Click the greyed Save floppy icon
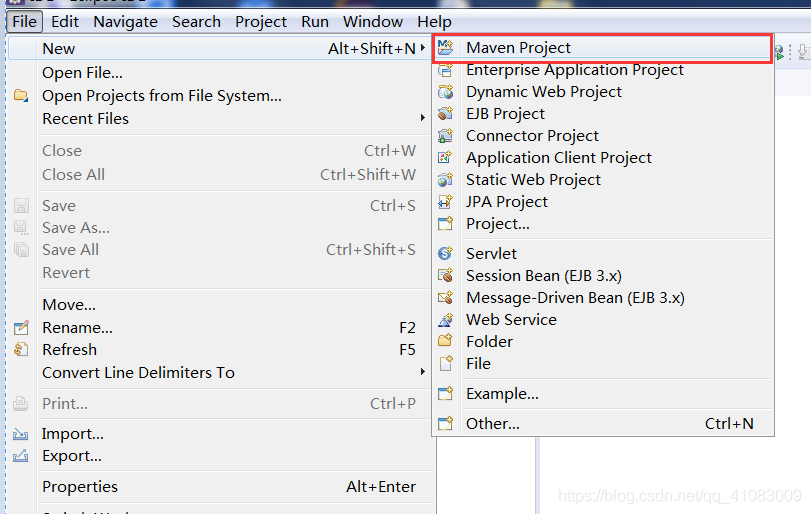Image resolution: width=811 pixels, height=514 pixels. click(x=21, y=205)
